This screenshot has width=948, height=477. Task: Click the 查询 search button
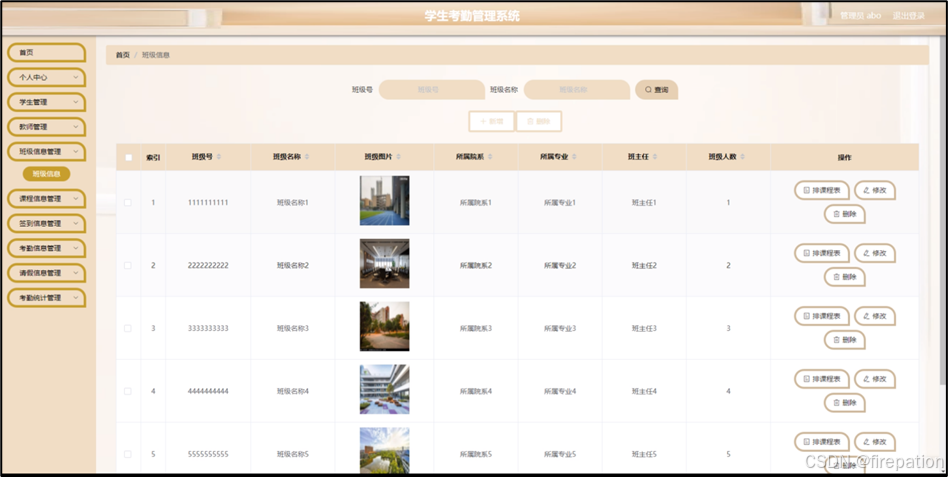coord(657,89)
